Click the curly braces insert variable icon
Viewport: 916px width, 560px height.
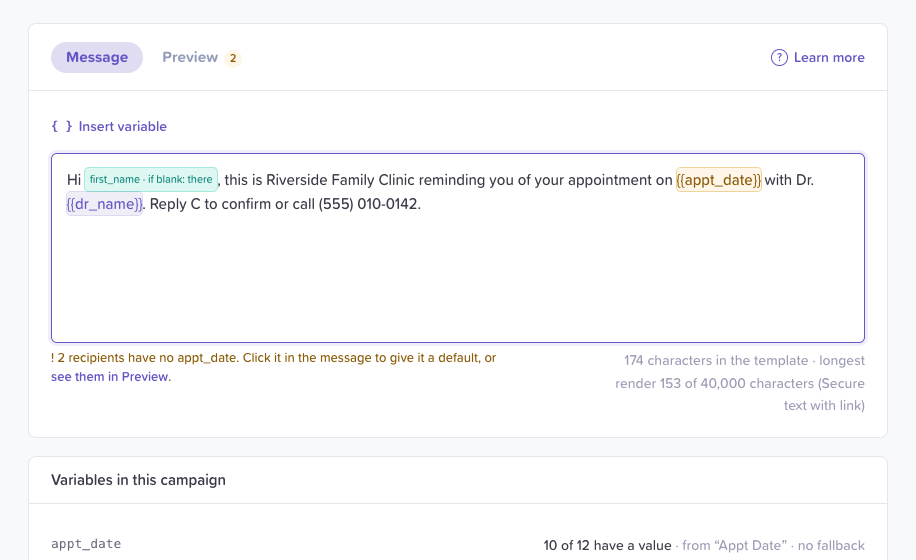click(x=61, y=126)
